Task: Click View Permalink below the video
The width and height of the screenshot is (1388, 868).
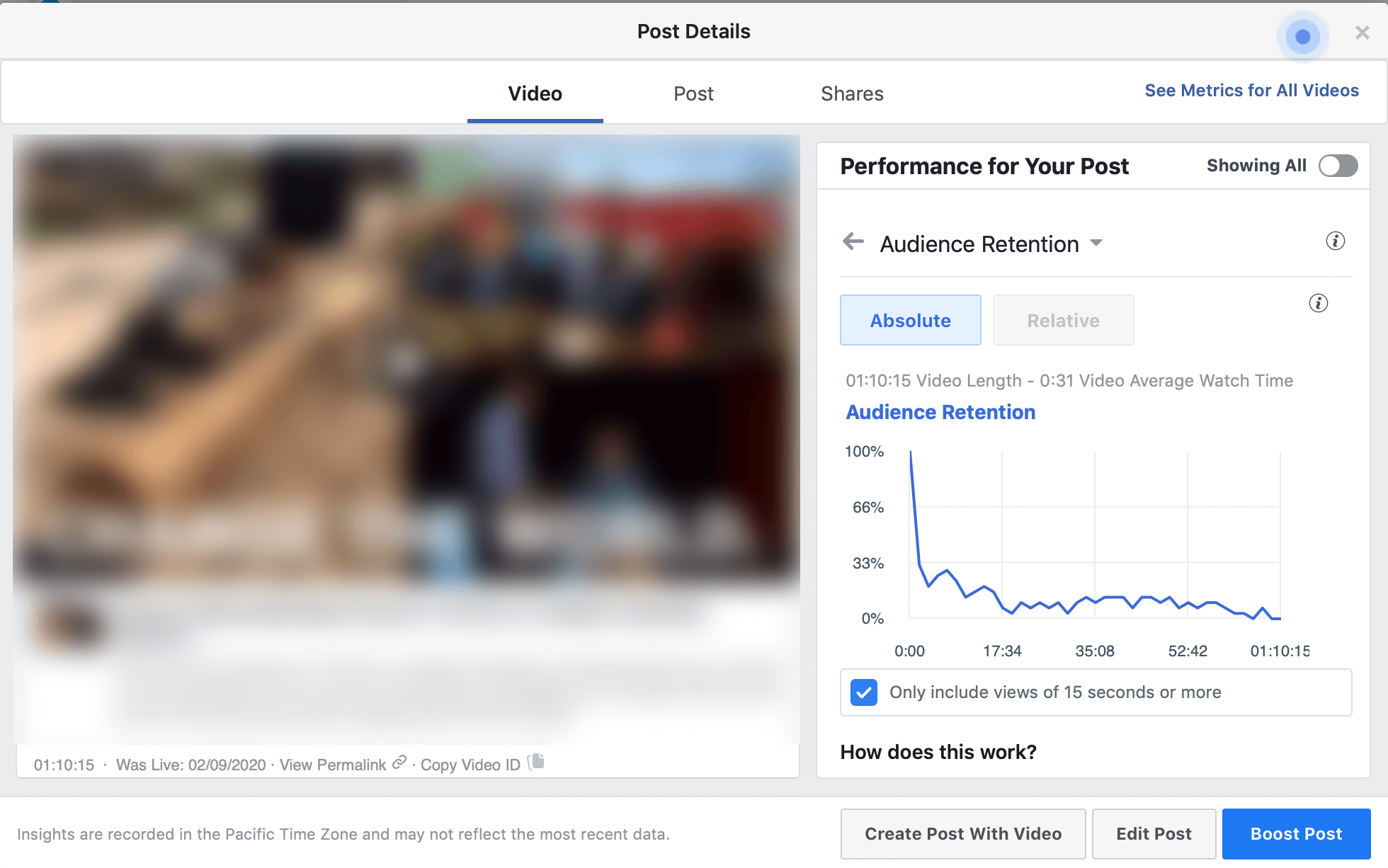Action: click(331, 764)
